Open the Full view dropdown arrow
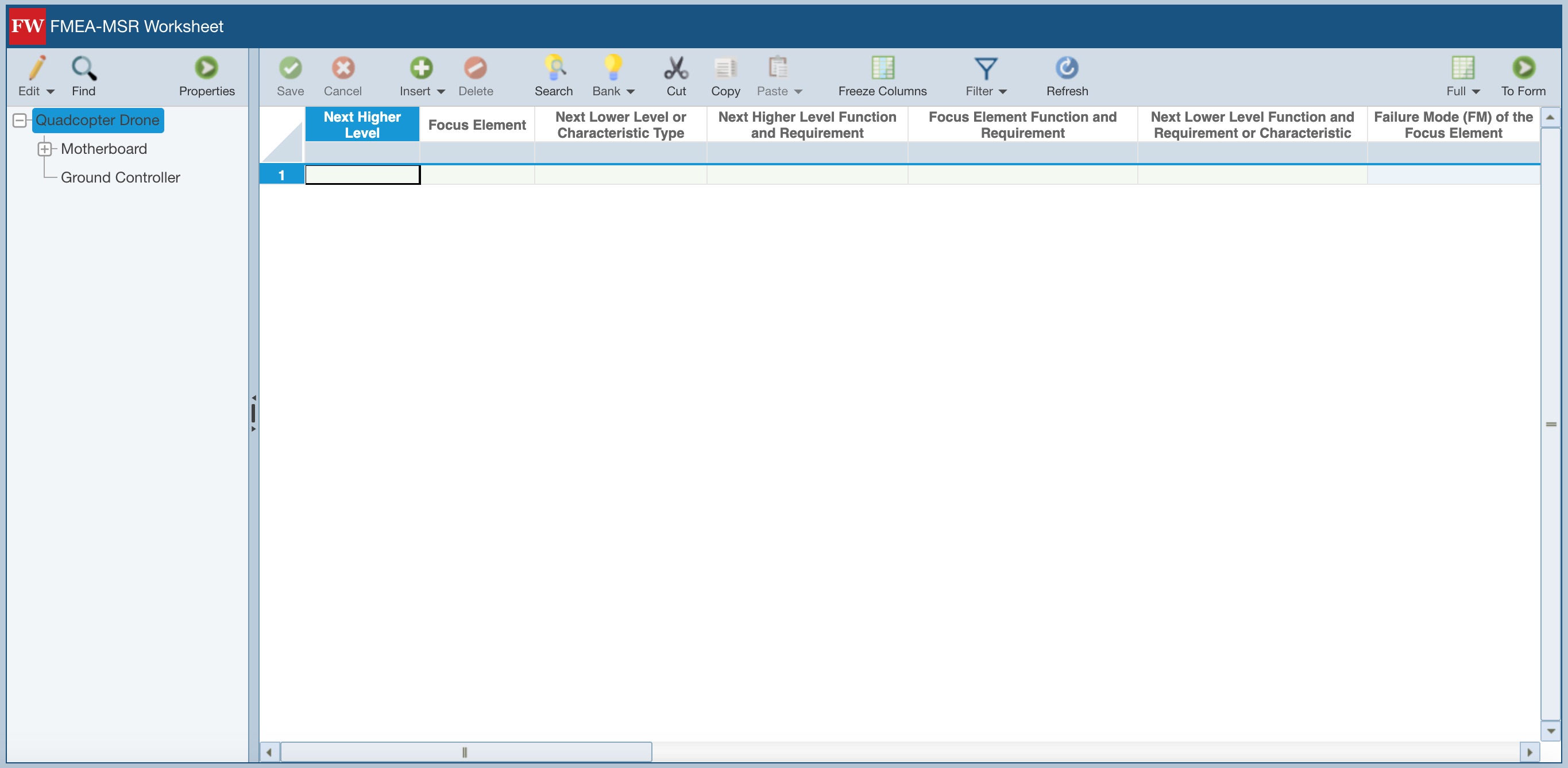Screen dimensions: 1568x768 point(1476,92)
